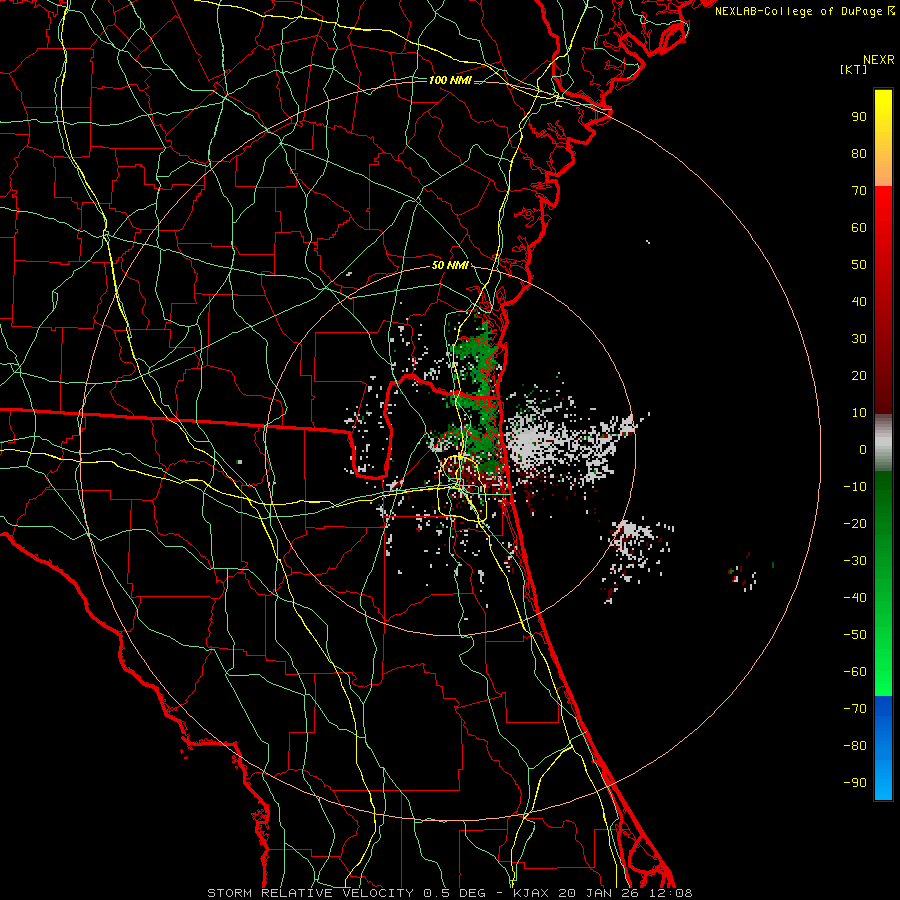Pick the bright red segment of color bar
This screenshot has width=900, height=900.
click(x=883, y=300)
